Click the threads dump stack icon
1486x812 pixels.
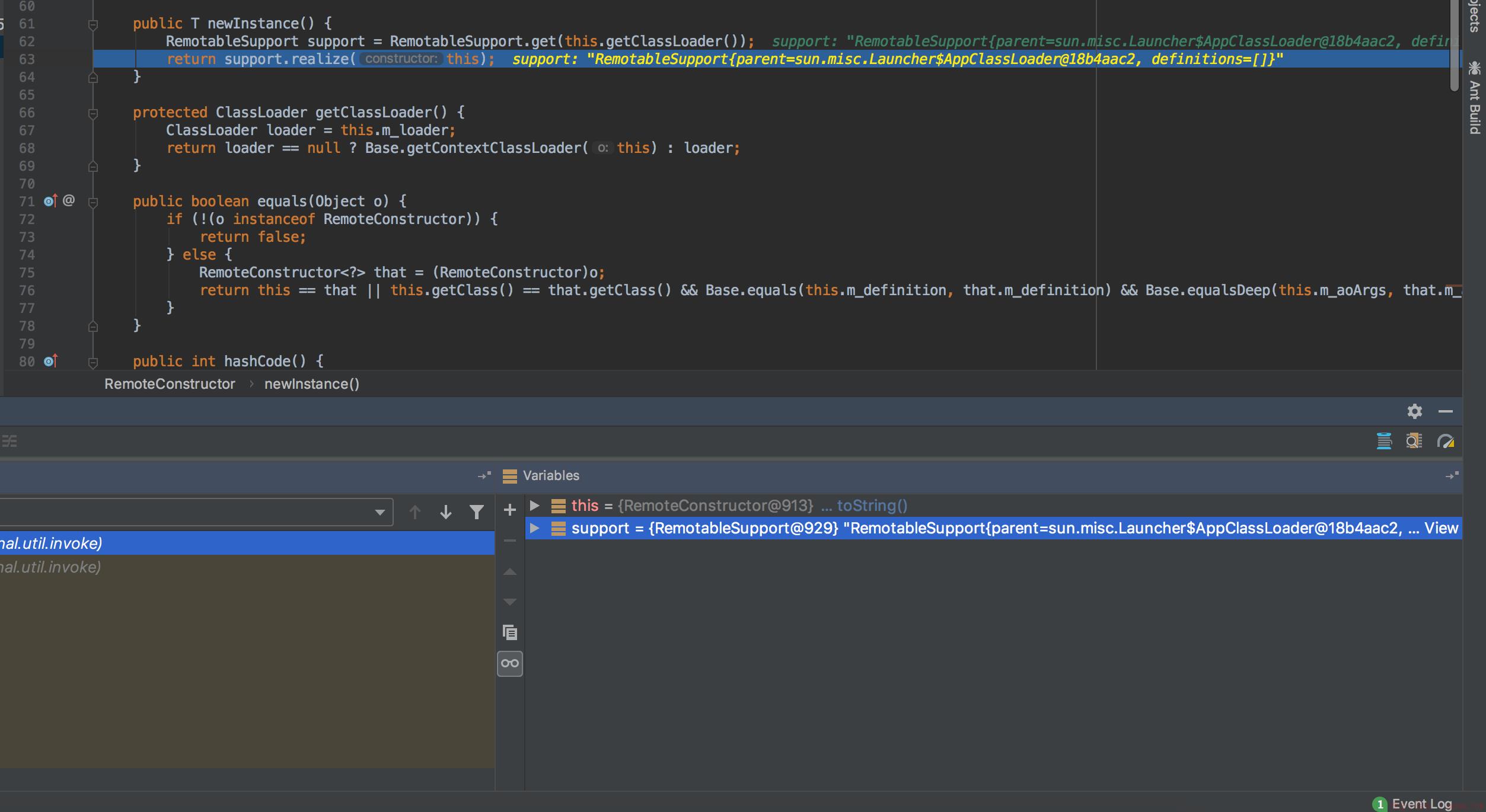pyautogui.click(x=1384, y=442)
